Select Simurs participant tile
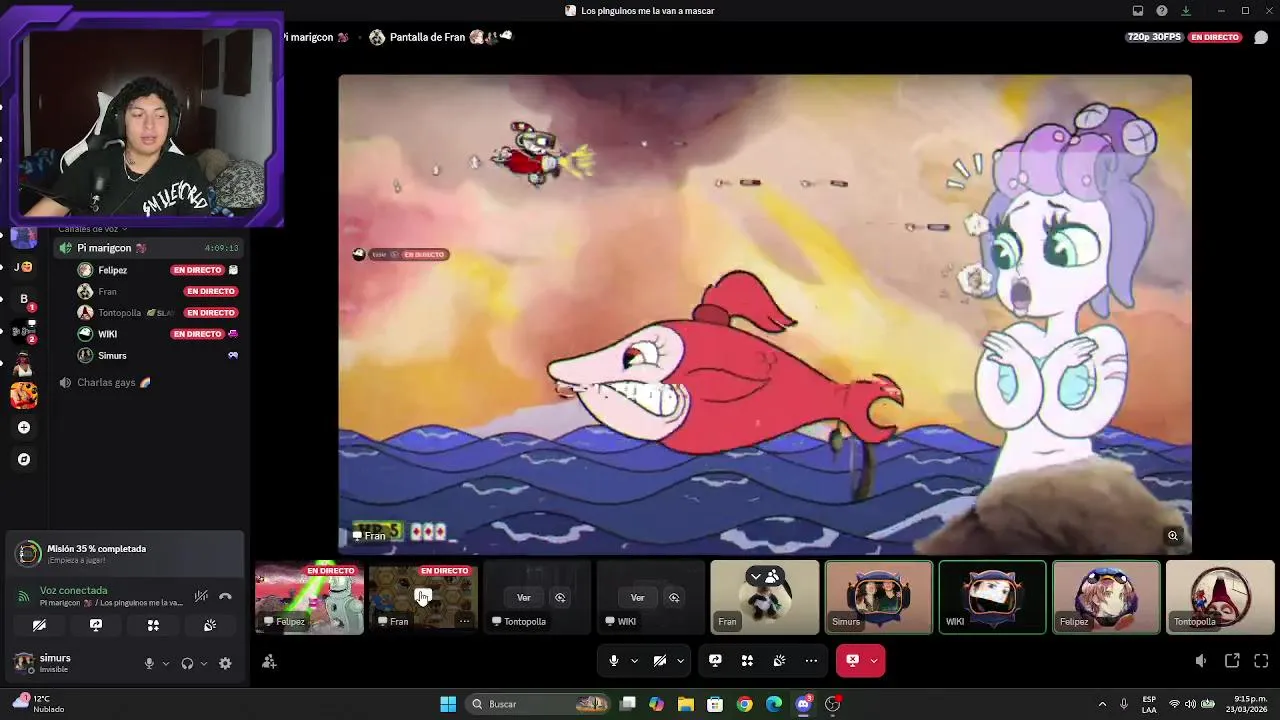 pos(879,597)
